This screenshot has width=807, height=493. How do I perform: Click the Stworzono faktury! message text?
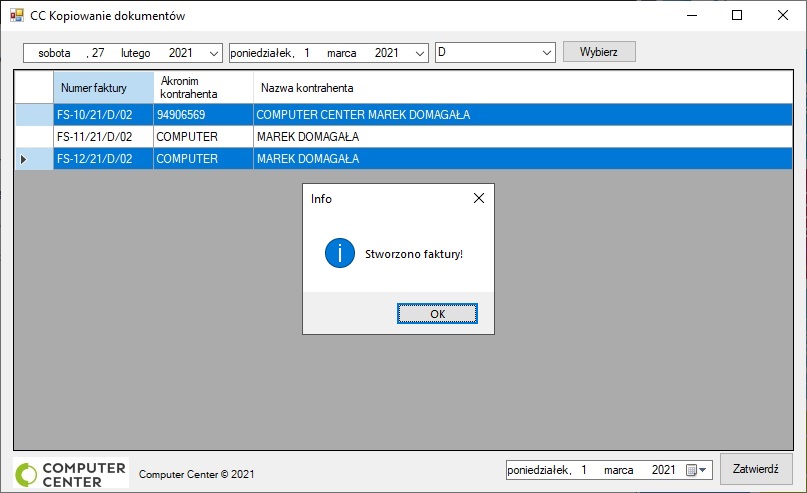414,254
